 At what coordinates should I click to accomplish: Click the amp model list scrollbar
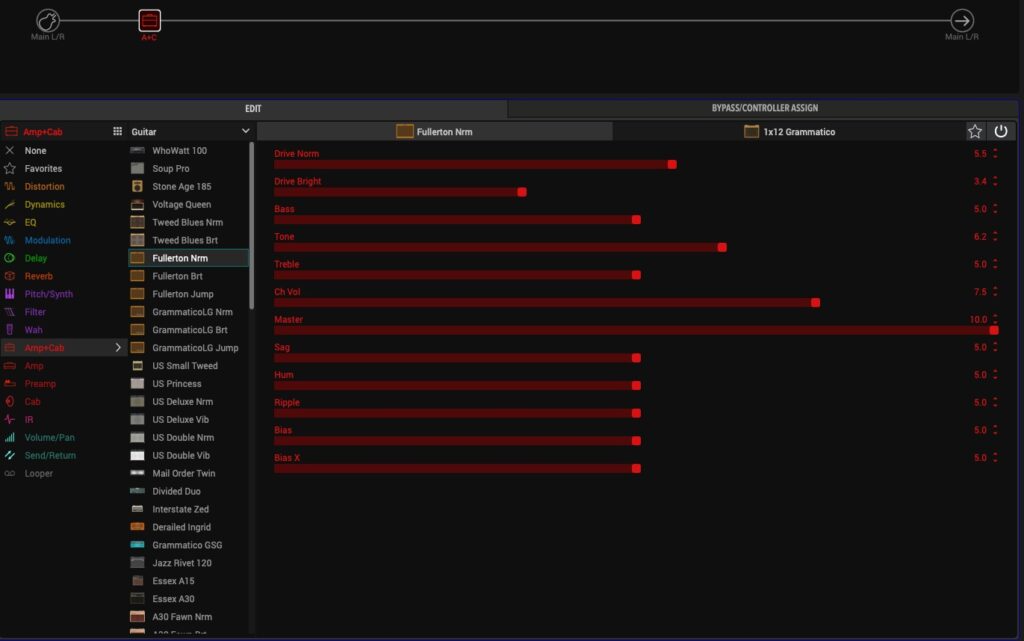click(x=251, y=230)
